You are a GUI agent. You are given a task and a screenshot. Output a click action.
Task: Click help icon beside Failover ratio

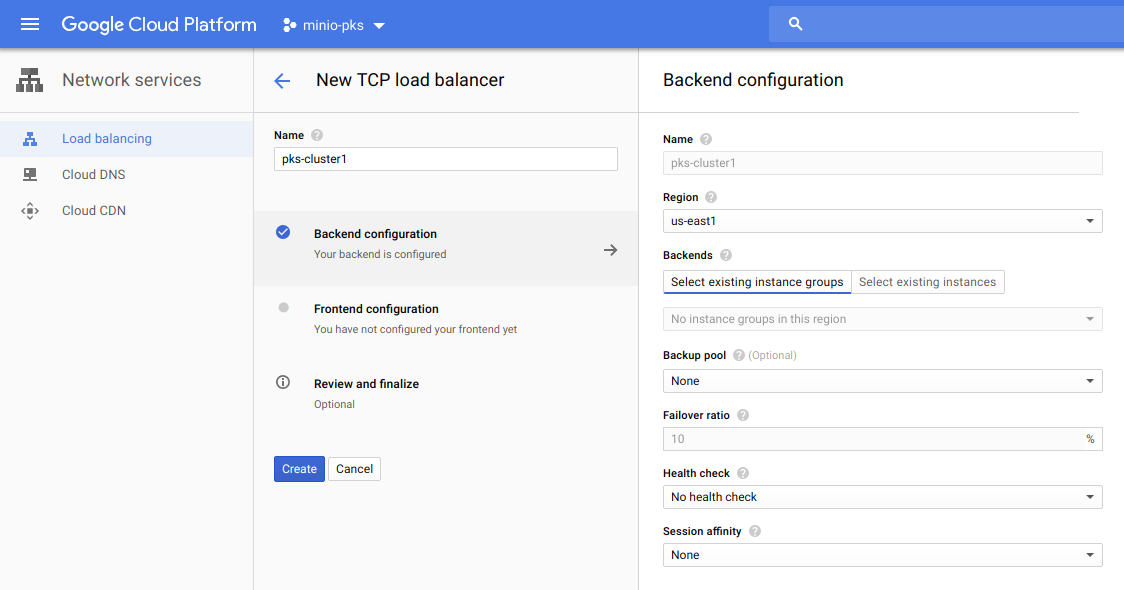point(743,415)
